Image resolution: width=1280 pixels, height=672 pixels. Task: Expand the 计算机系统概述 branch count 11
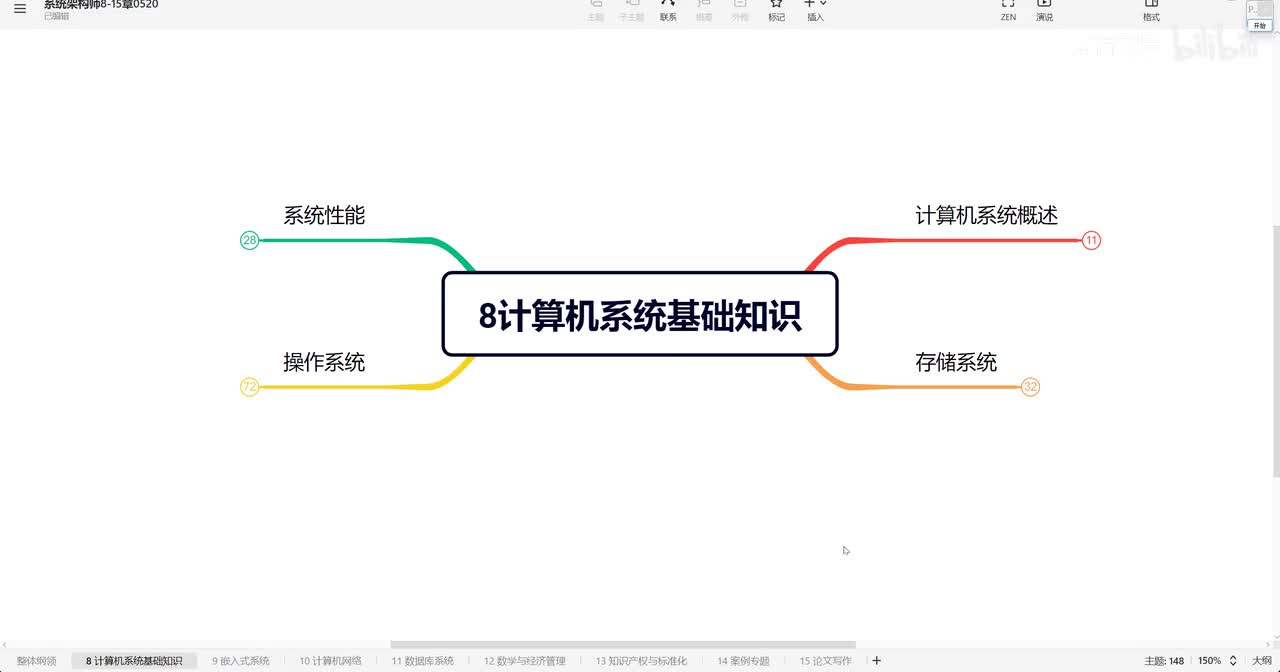[x=1091, y=240]
